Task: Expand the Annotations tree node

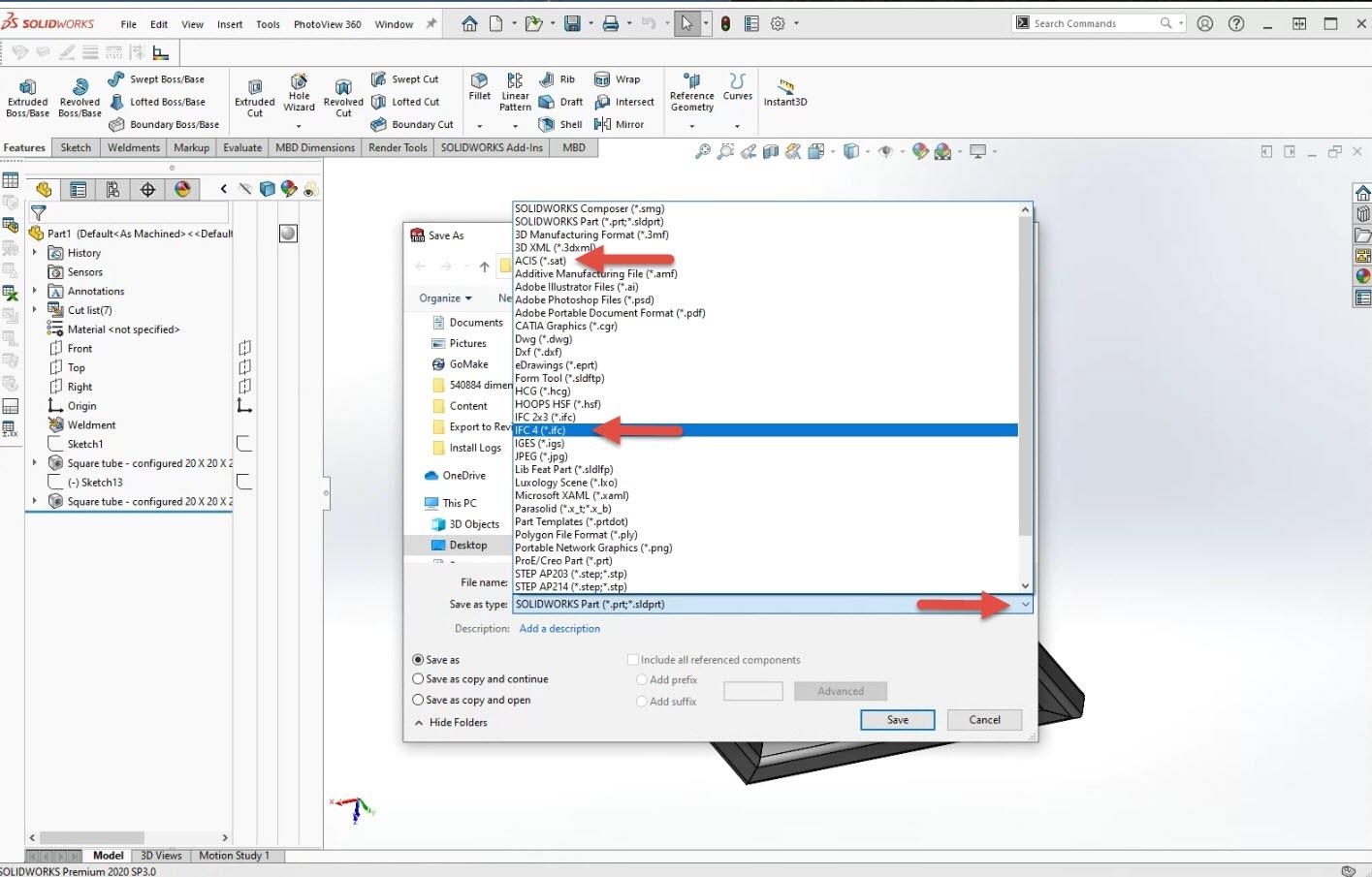Action: click(x=35, y=291)
